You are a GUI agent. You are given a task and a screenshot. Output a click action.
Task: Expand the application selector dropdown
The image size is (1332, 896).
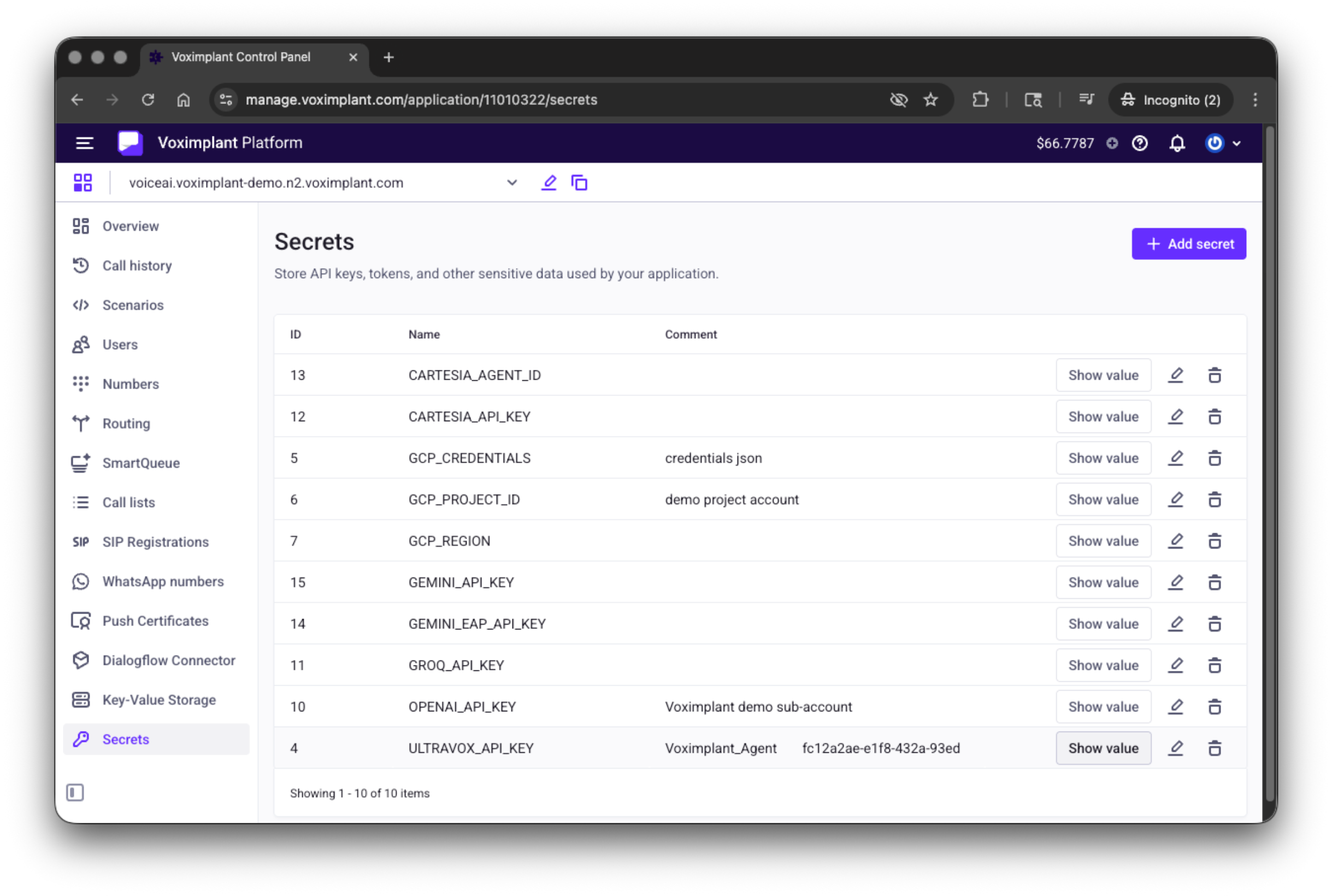tap(511, 183)
